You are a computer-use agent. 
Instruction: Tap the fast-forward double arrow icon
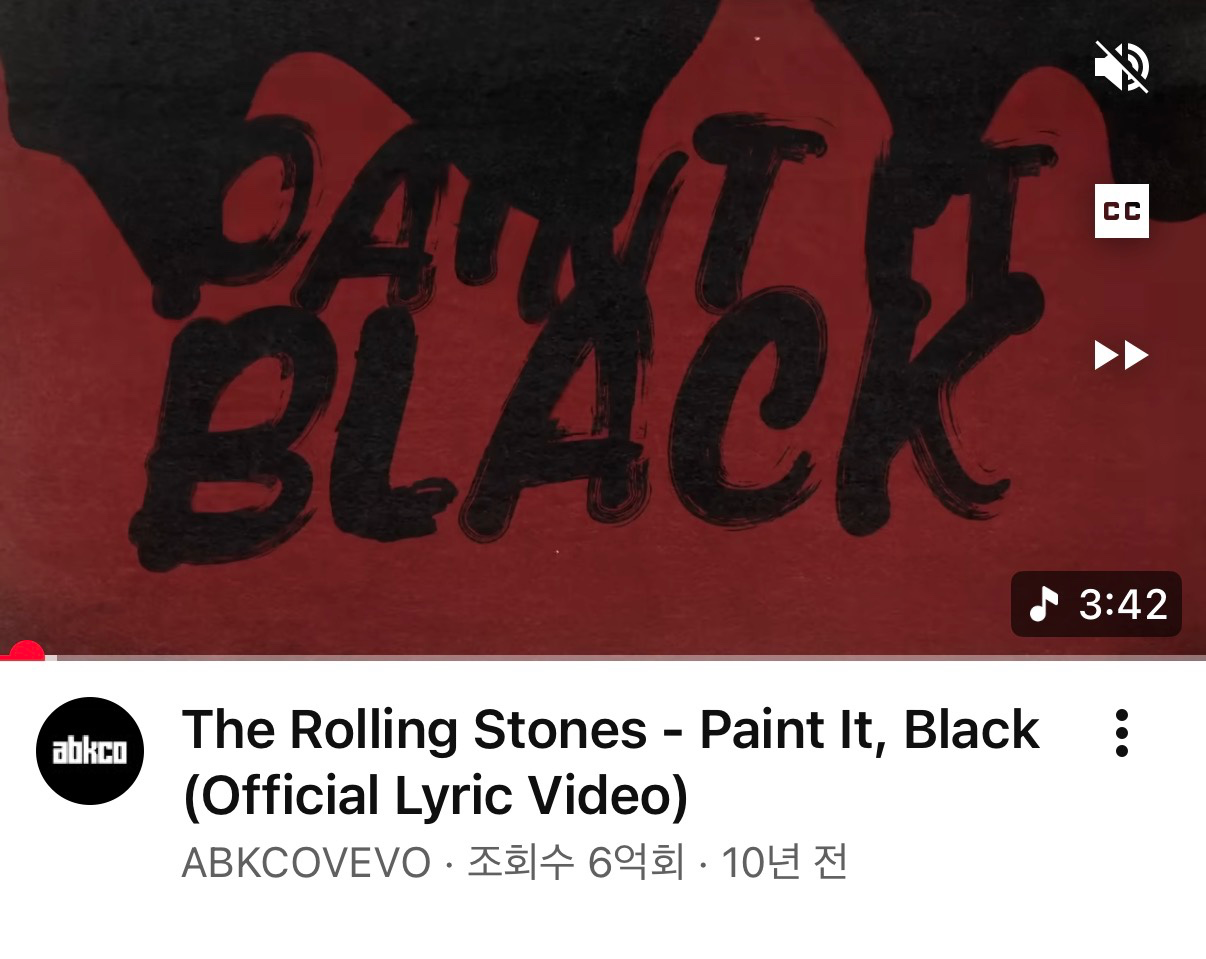click(1121, 355)
